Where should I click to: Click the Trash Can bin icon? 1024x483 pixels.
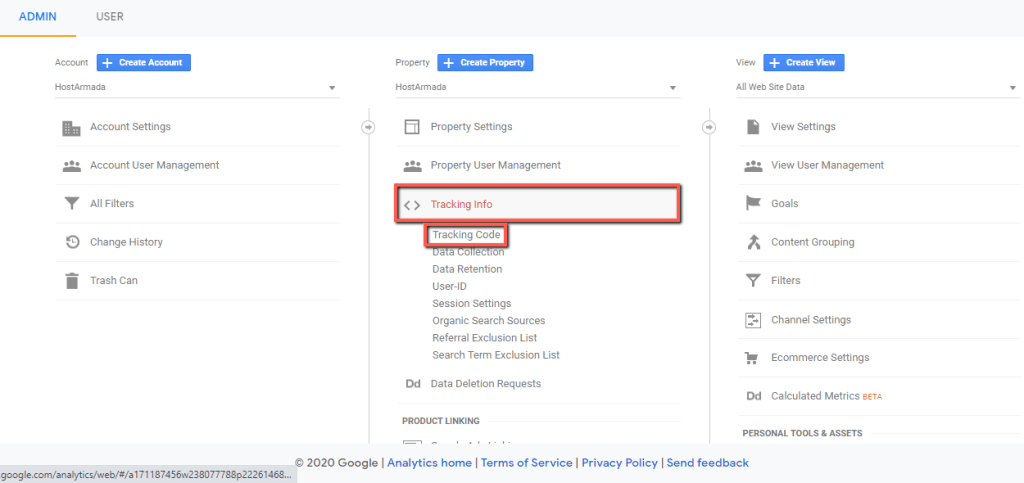pyautogui.click(x=71, y=281)
